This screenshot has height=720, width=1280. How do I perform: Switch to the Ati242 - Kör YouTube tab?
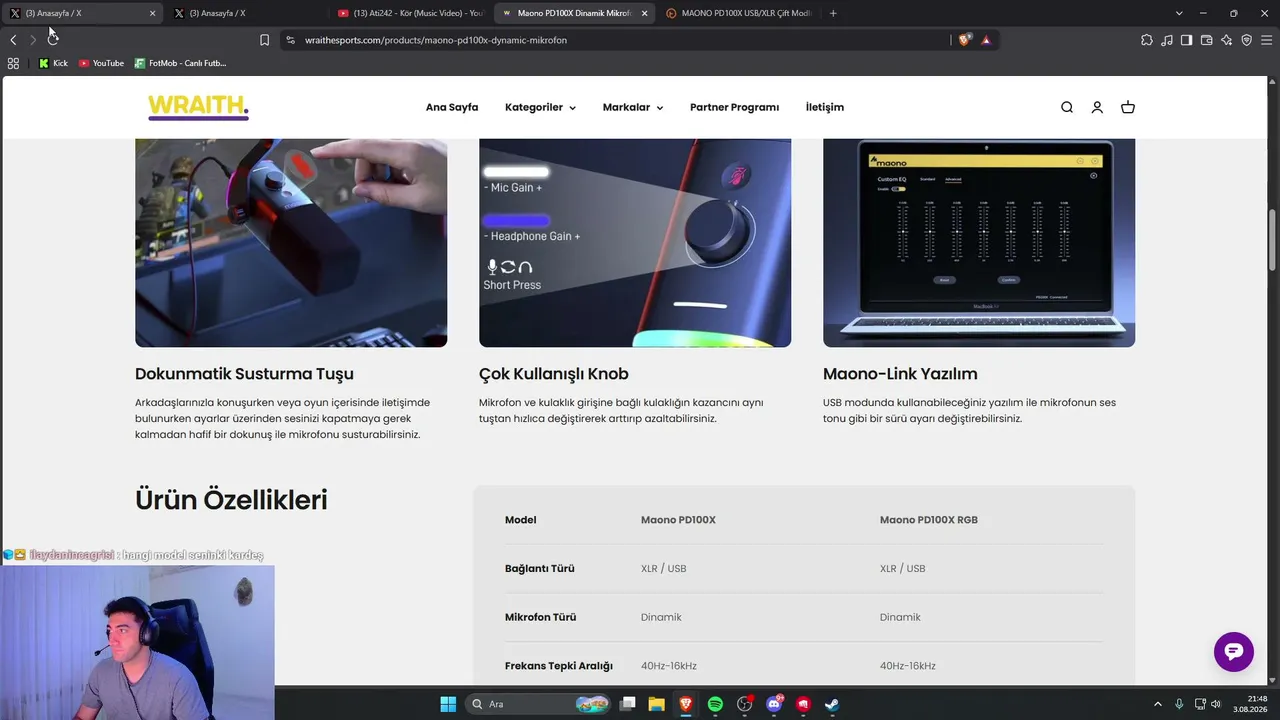[410, 13]
